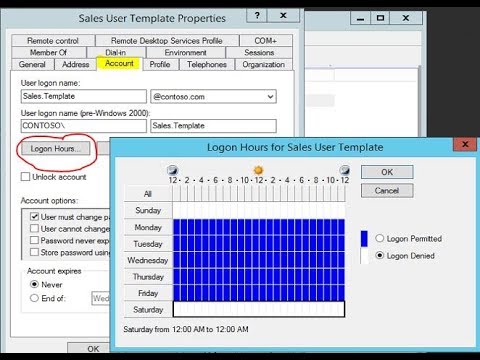Image resolution: width=480 pixels, height=360 pixels.
Task: Select the Thursday row header
Action: tap(148, 277)
